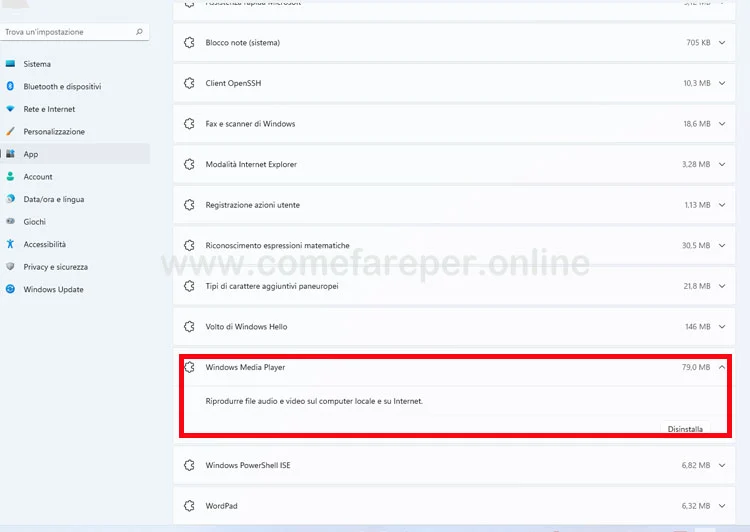Click the Windows Media Player title text
The width and height of the screenshot is (750, 532).
point(245,367)
